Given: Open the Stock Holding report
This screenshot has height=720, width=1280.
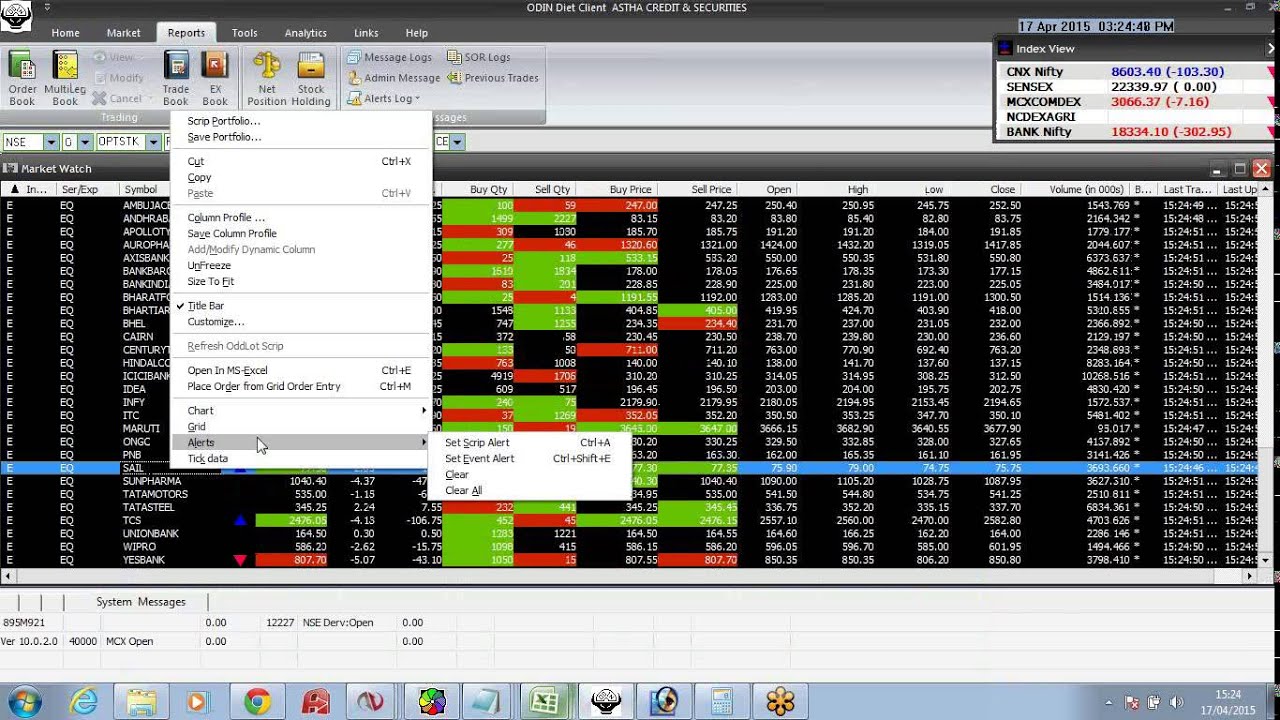Looking at the screenshot, I should [311, 79].
